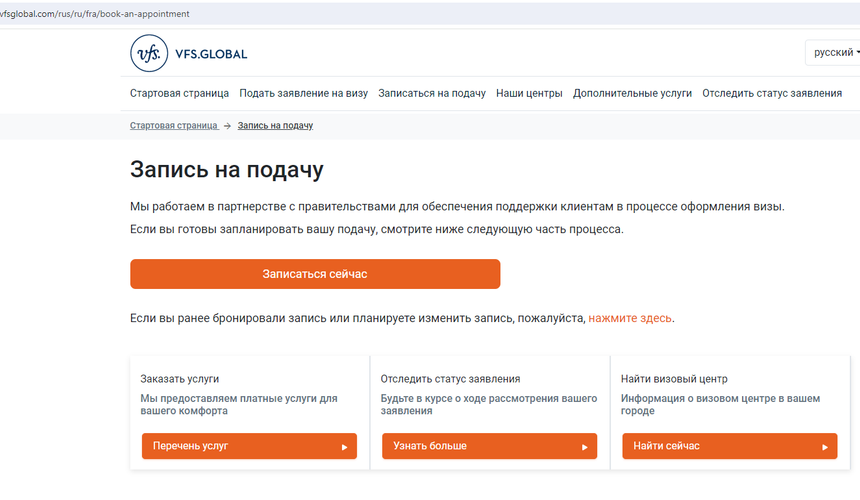The image size is (860, 500).
Task: Click the Перечень услуг button
Action: (249, 446)
